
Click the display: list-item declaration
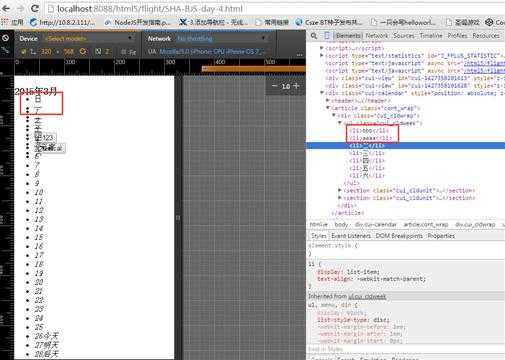click(348, 272)
